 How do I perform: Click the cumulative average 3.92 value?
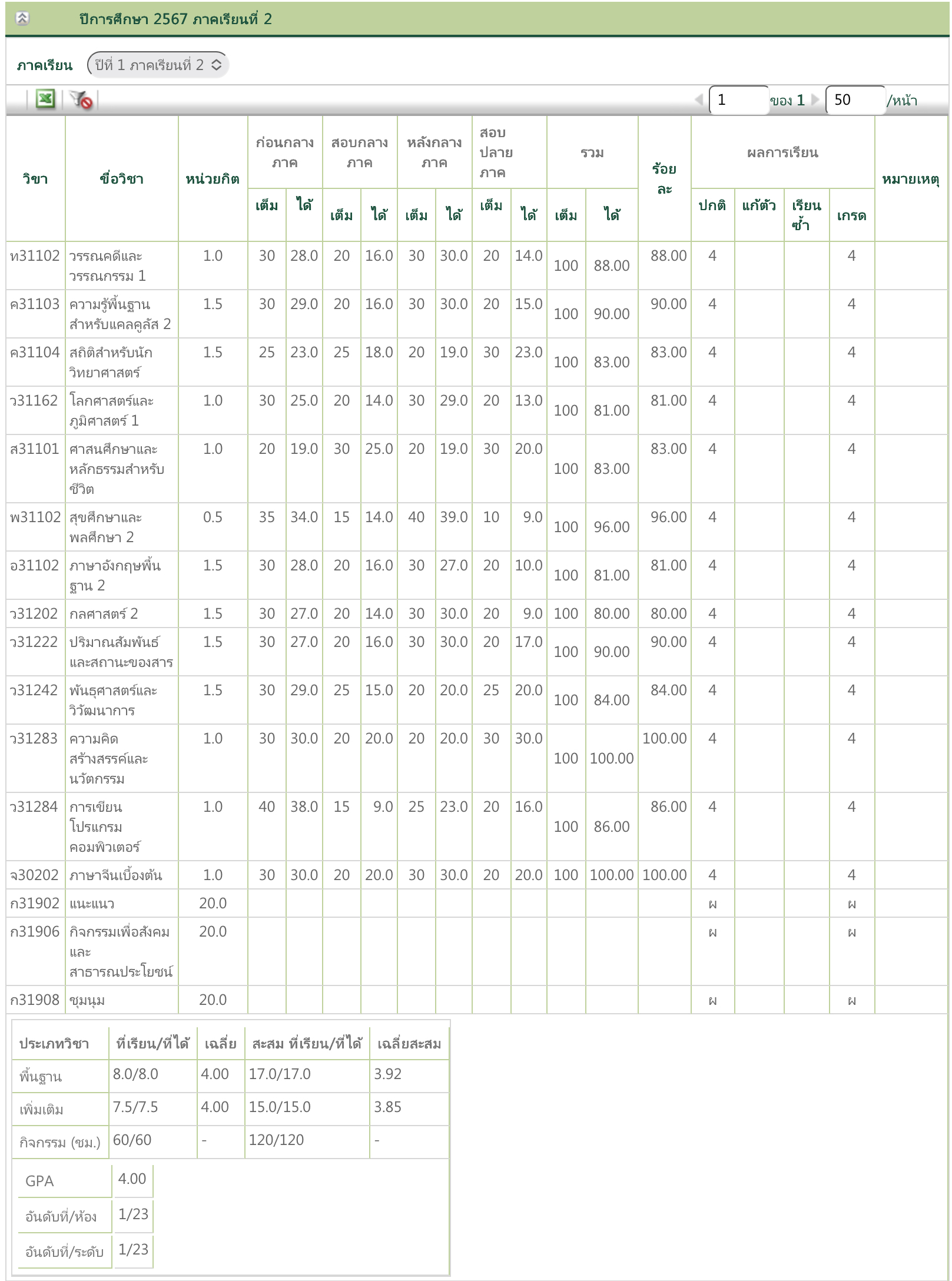tap(387, 1074)
